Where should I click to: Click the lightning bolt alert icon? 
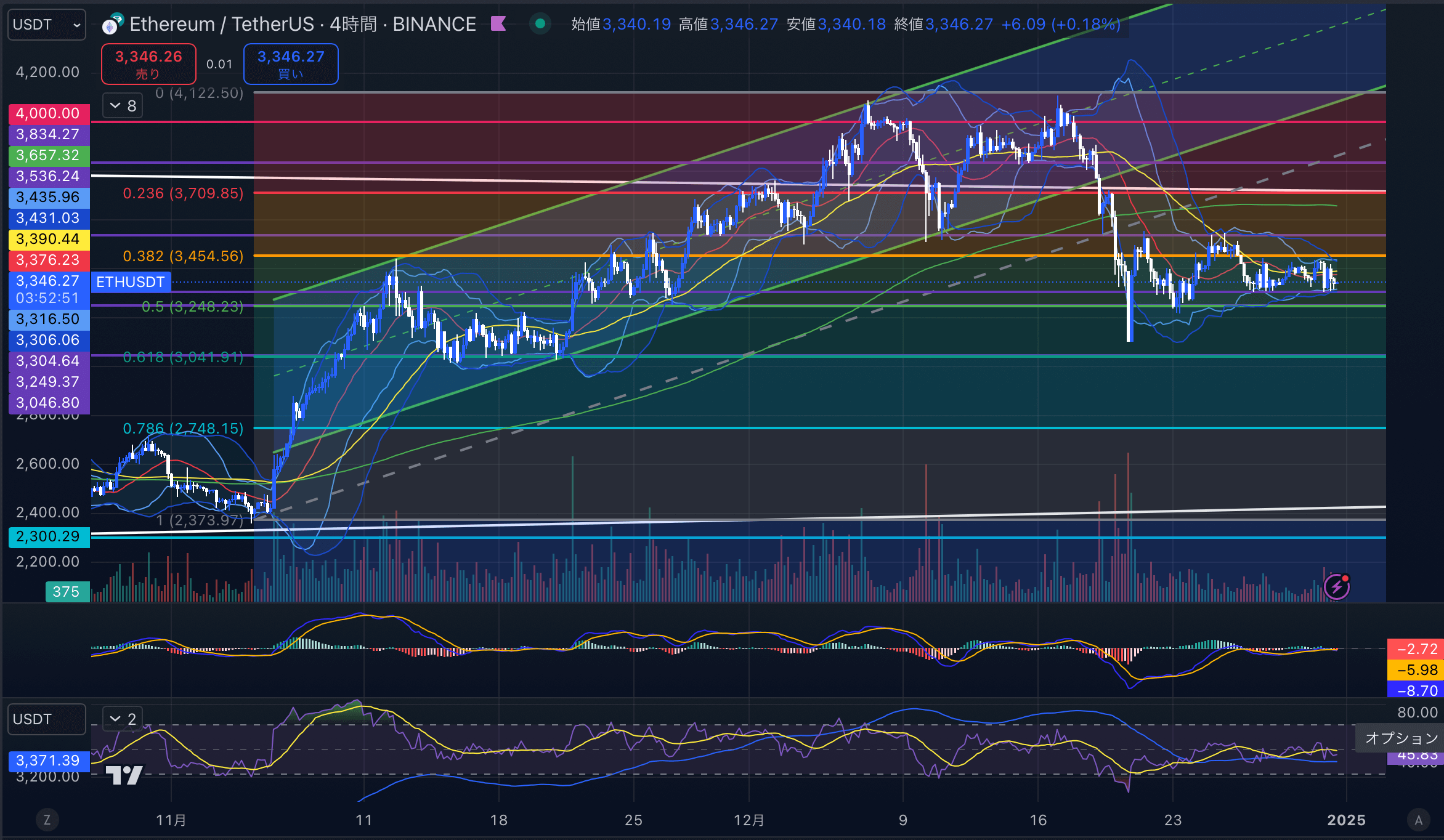(1337, 587)
